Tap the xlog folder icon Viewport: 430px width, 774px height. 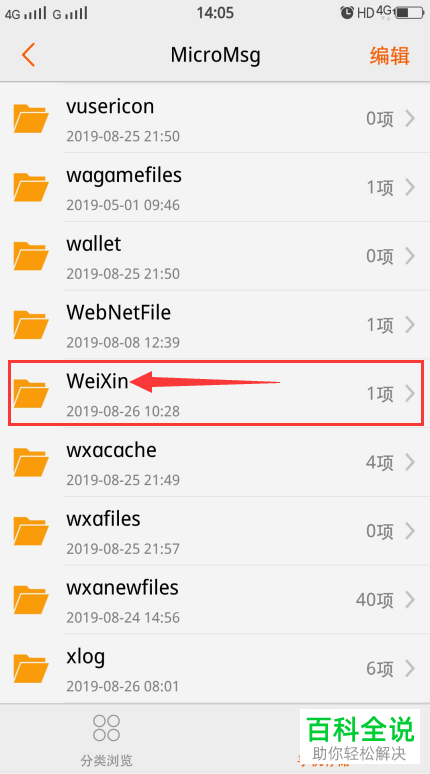pyautogui.click(x=31, y=669)
